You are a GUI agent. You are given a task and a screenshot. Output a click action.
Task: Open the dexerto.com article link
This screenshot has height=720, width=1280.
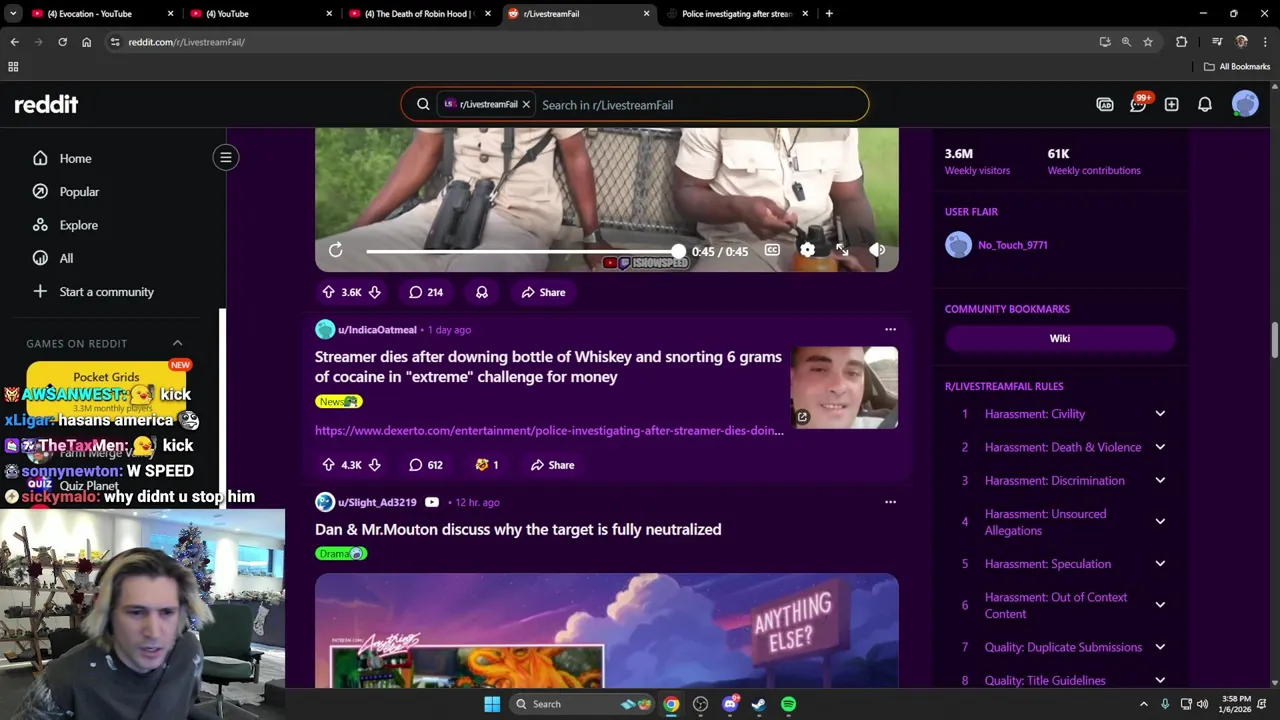549,430
